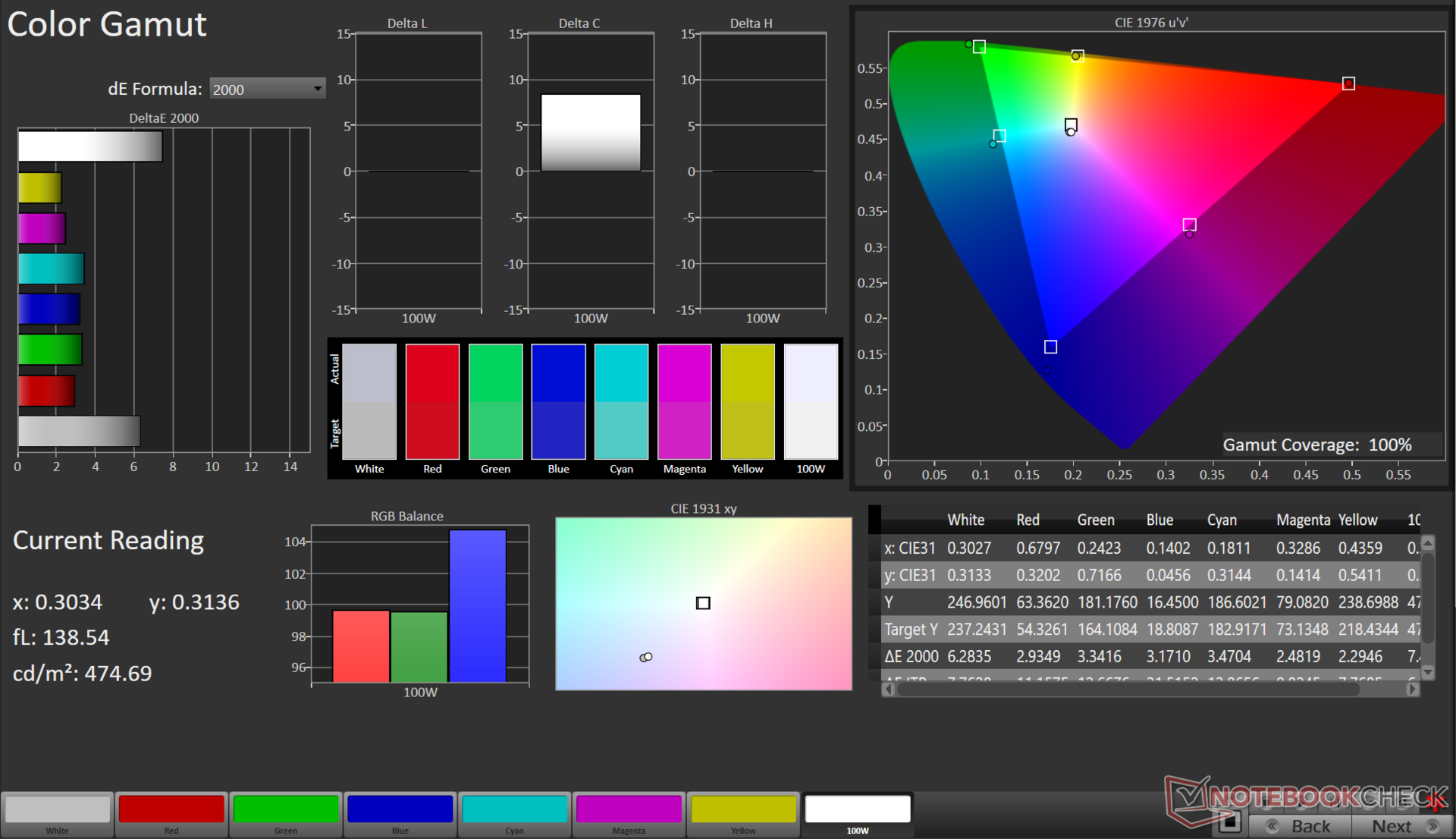This screenshot has width=1456, height=839.
Task: Select the Blue swatch in bottom strip
Action: coord(400,810)
